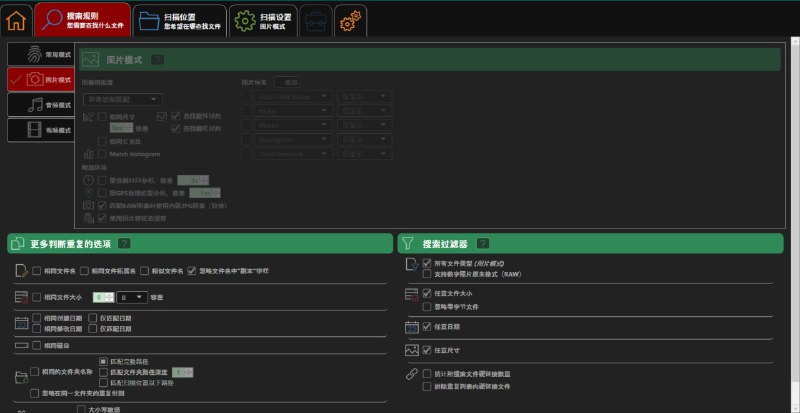Select the 匹配文件夹路径深度 folder depth option

pyautogui.click(x=104, y=372)
